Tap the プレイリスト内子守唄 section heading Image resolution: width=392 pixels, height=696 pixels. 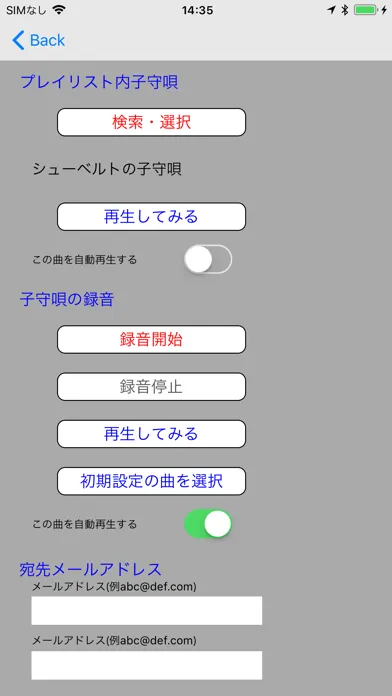99,83
